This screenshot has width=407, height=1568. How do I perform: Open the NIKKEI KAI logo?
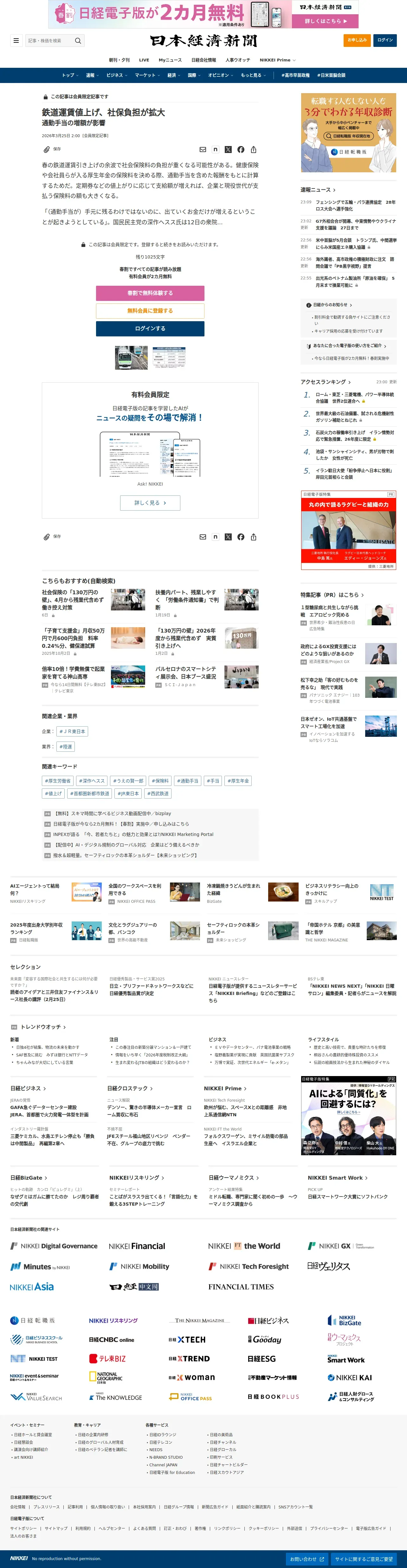[x=350, y=1378]
